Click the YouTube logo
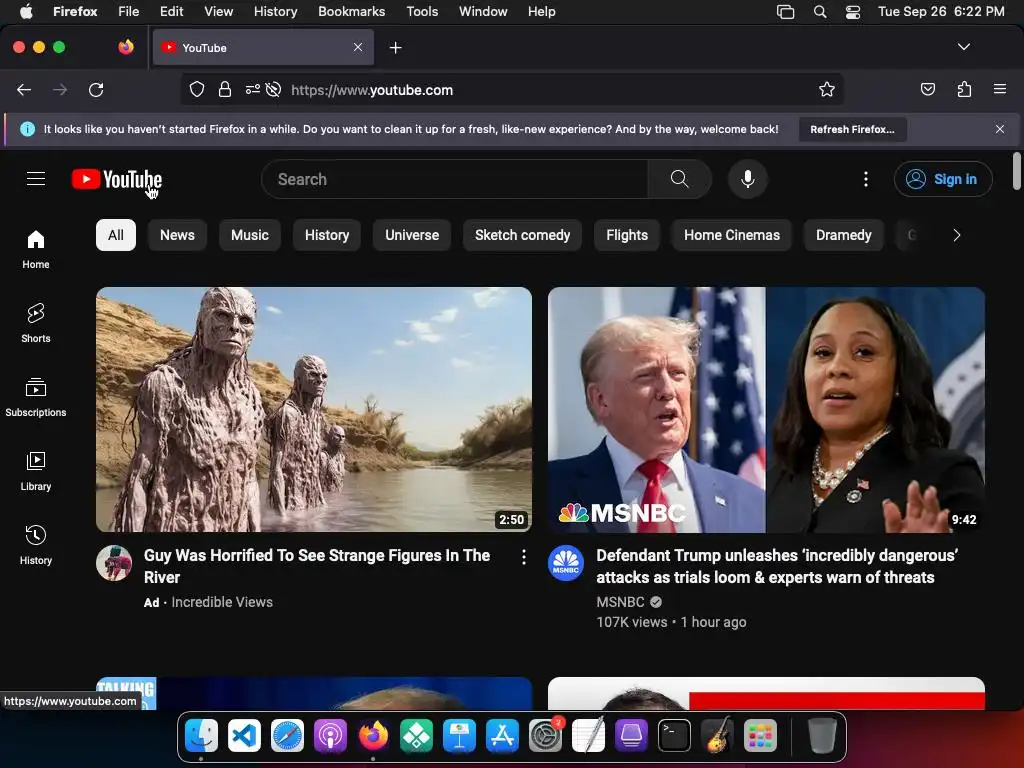Screen dimensions: 1024x768 pyautogui.click(x=117, y=179)
